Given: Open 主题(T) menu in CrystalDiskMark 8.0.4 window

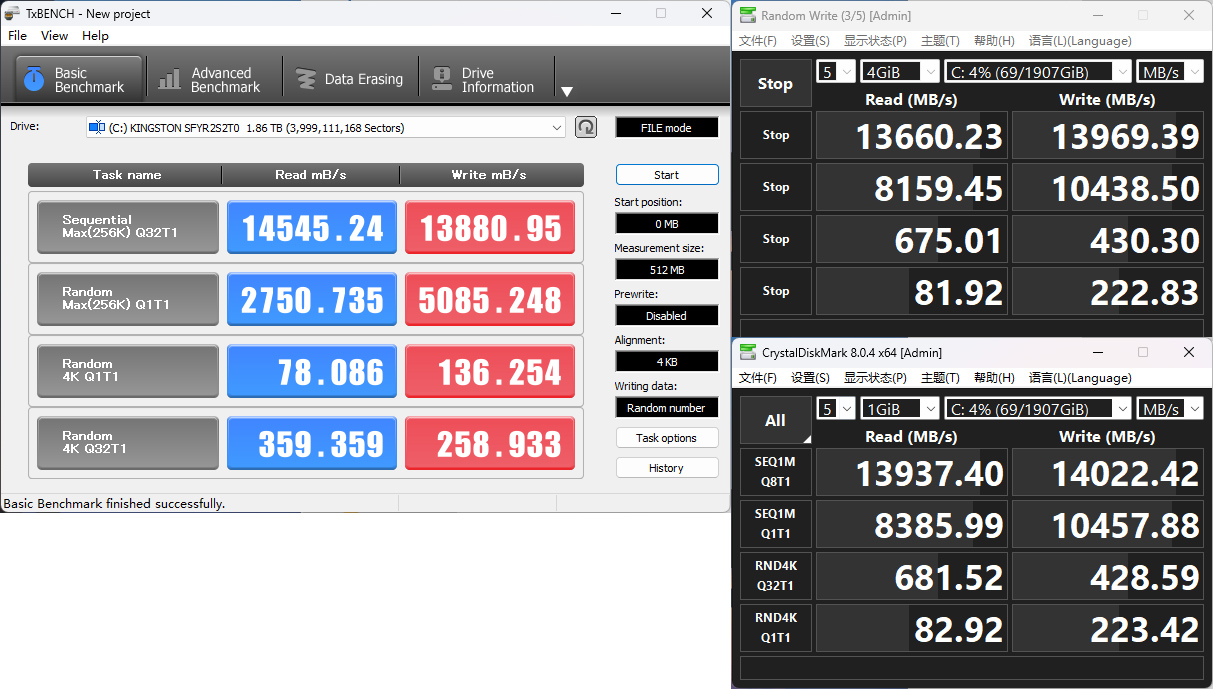Looking at the screenshot, I should tap(940, 378).
